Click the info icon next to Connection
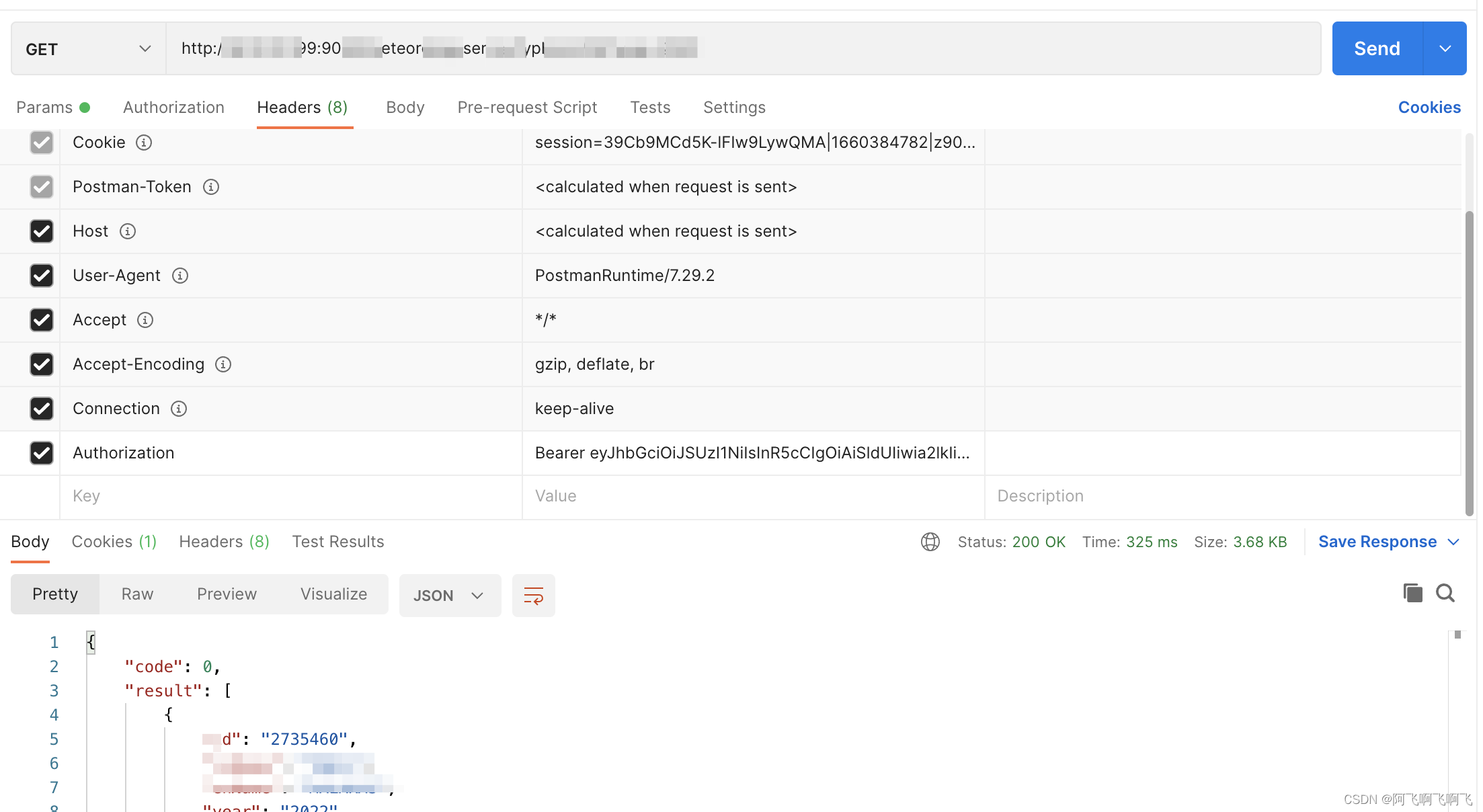Viewport: 1483px width, 812px height. [179, 409]
